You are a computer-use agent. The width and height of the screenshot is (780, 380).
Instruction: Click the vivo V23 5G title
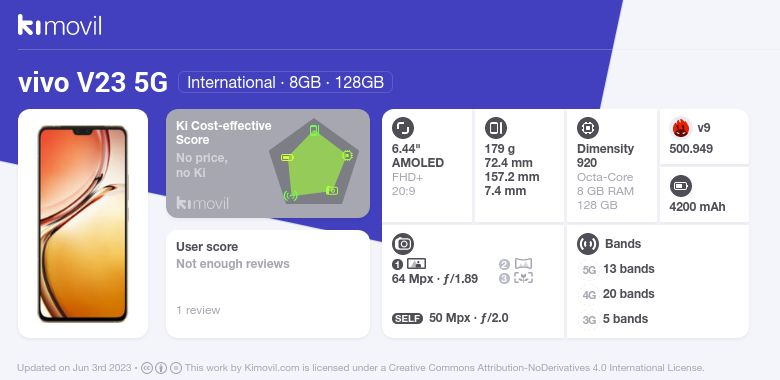click(93, 83)
